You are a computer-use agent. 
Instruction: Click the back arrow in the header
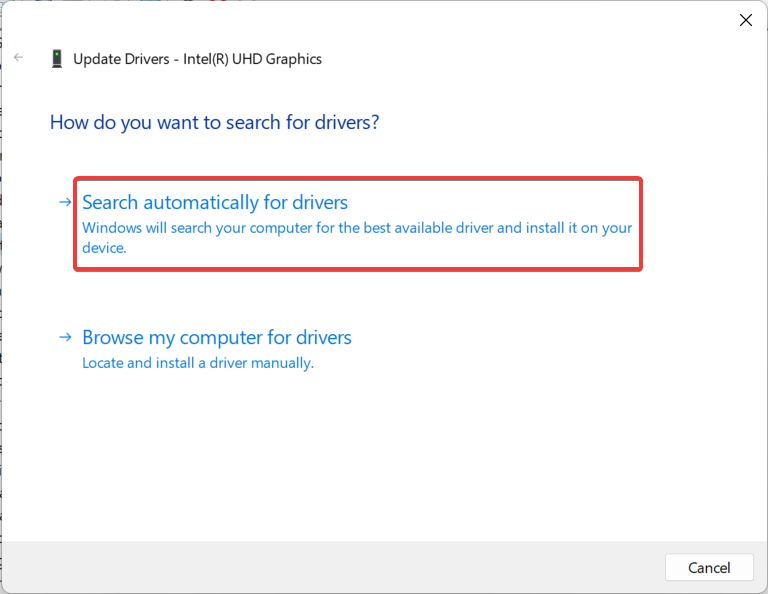click(19, 58)
